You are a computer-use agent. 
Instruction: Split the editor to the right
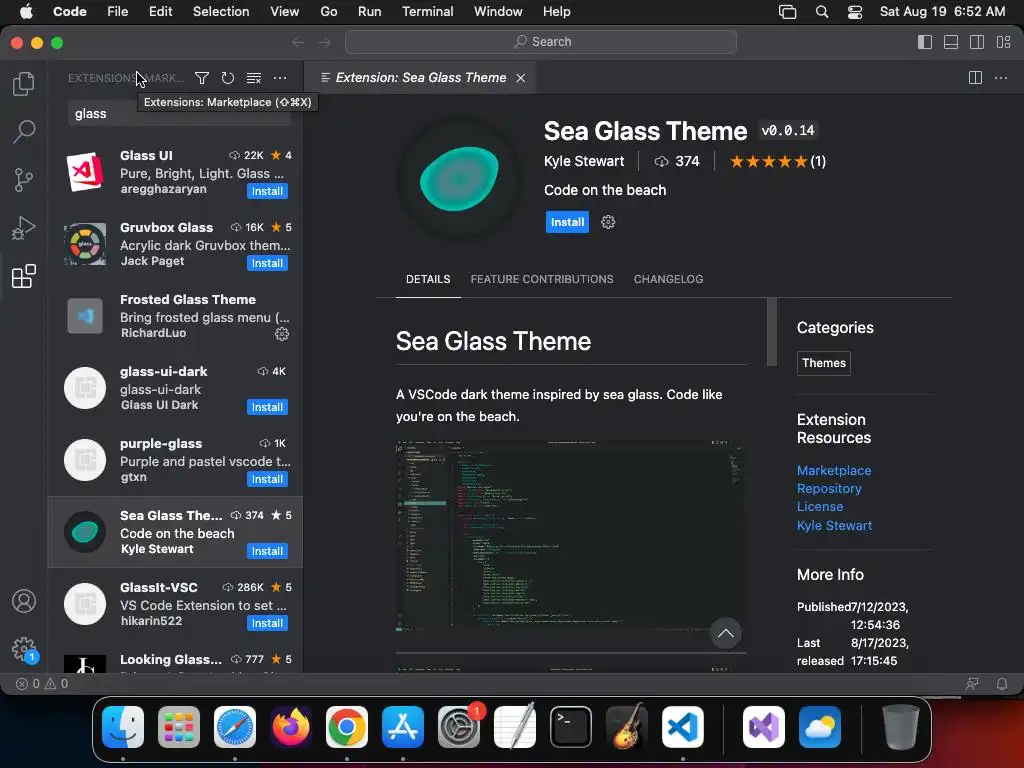pyautogui.click(x=975, y=78)
